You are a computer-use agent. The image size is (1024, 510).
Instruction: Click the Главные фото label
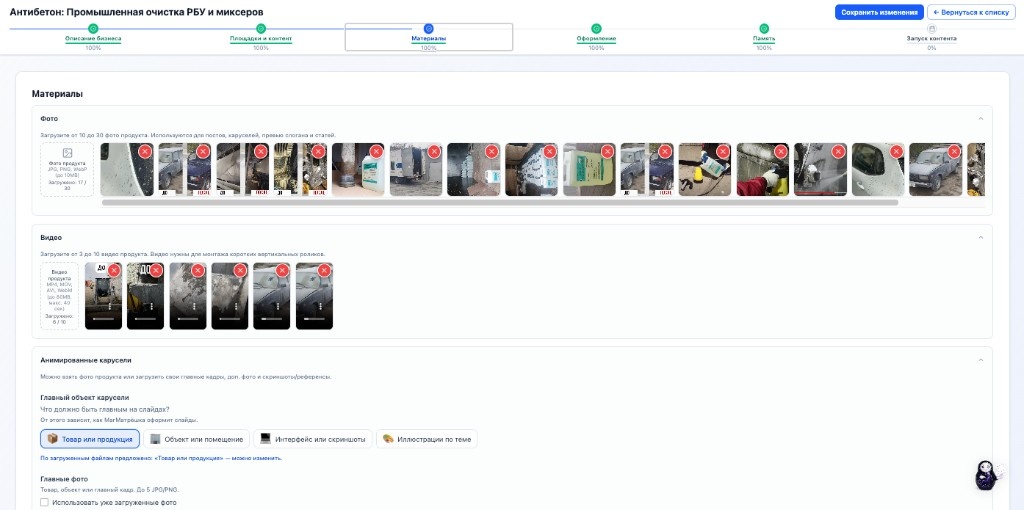(x=64, y=479)
